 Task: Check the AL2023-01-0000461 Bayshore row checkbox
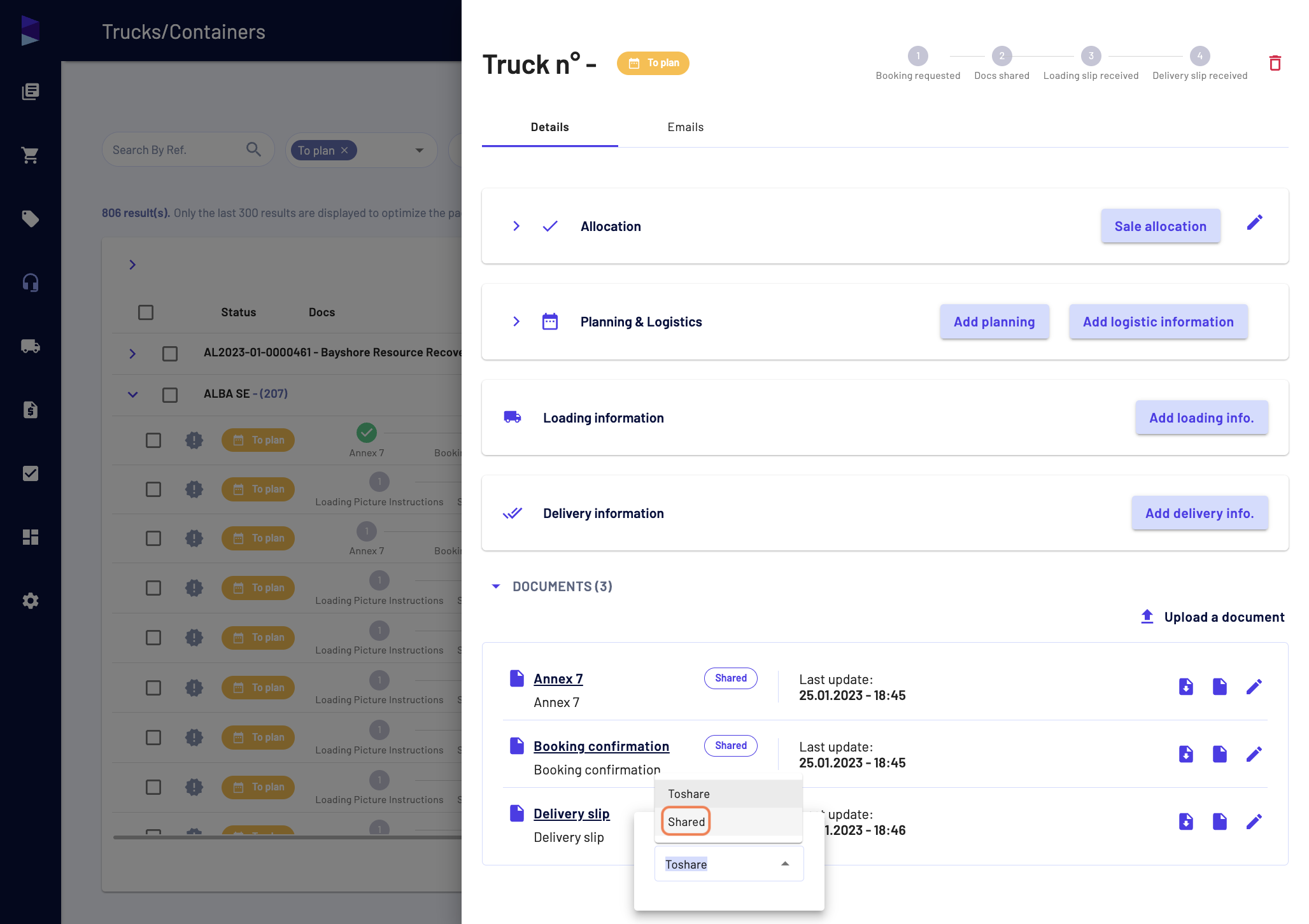pos(170,353)
